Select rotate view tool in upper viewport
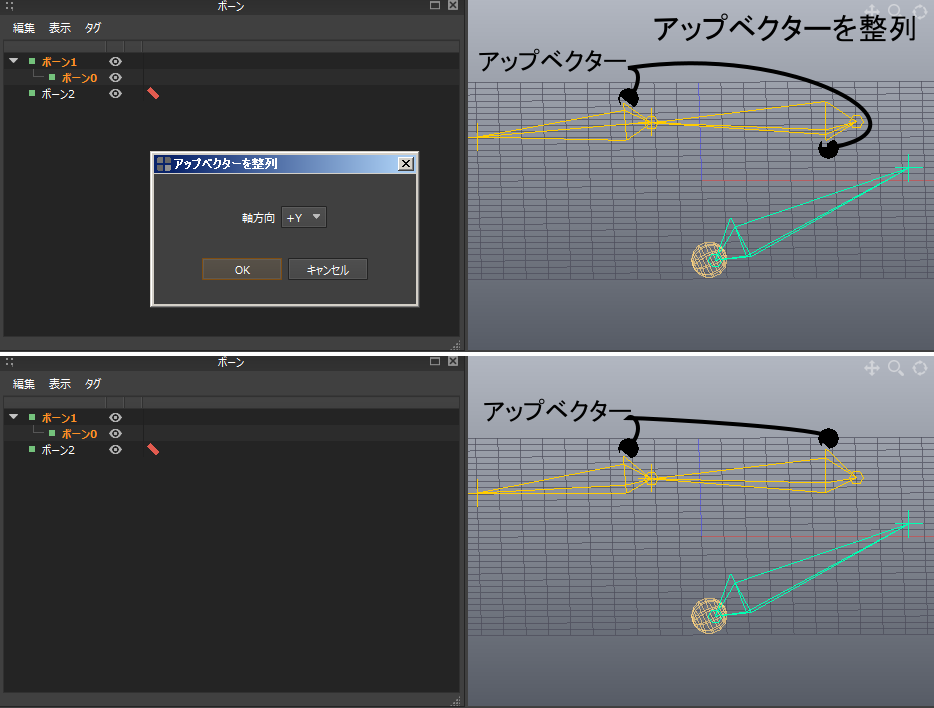Image resolution: width=934 pixels, height=708 pixels. (920, 11)
